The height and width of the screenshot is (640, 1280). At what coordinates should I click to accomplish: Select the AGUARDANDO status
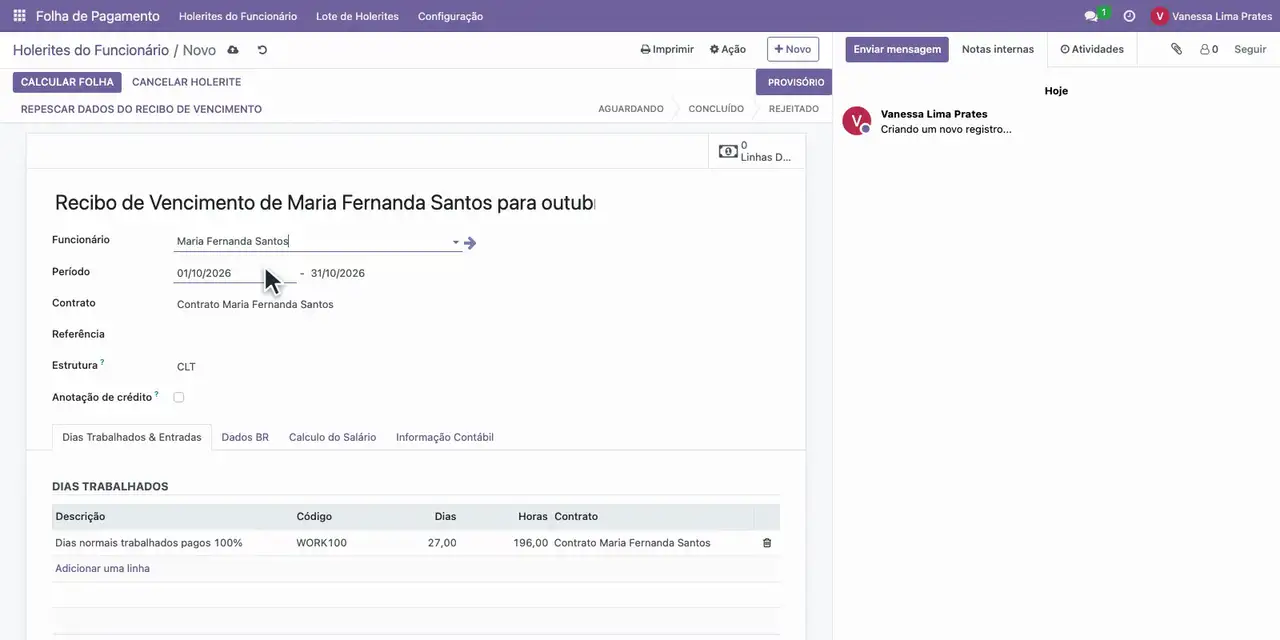point(631,109)
